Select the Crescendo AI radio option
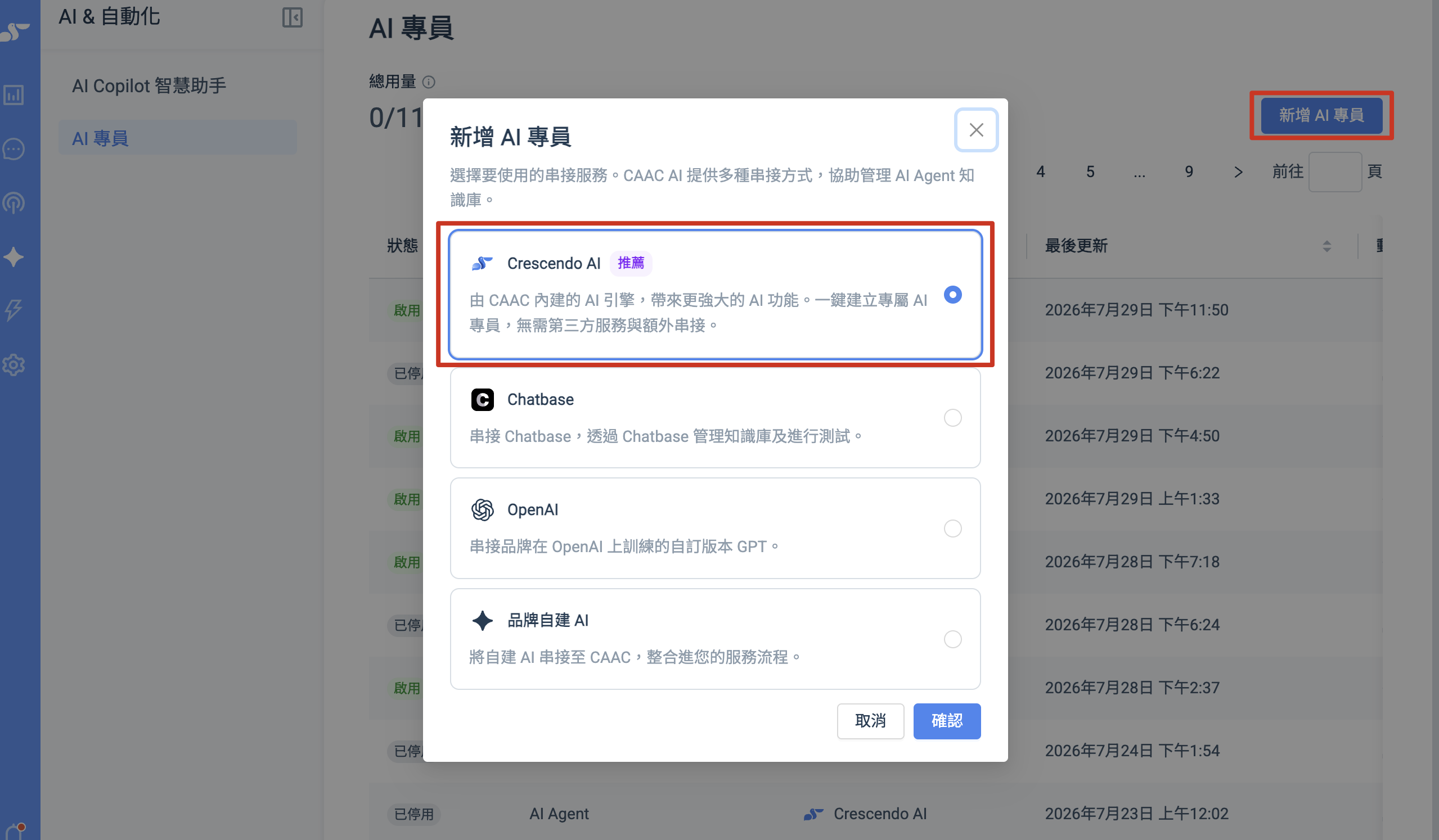 (952, 295)
